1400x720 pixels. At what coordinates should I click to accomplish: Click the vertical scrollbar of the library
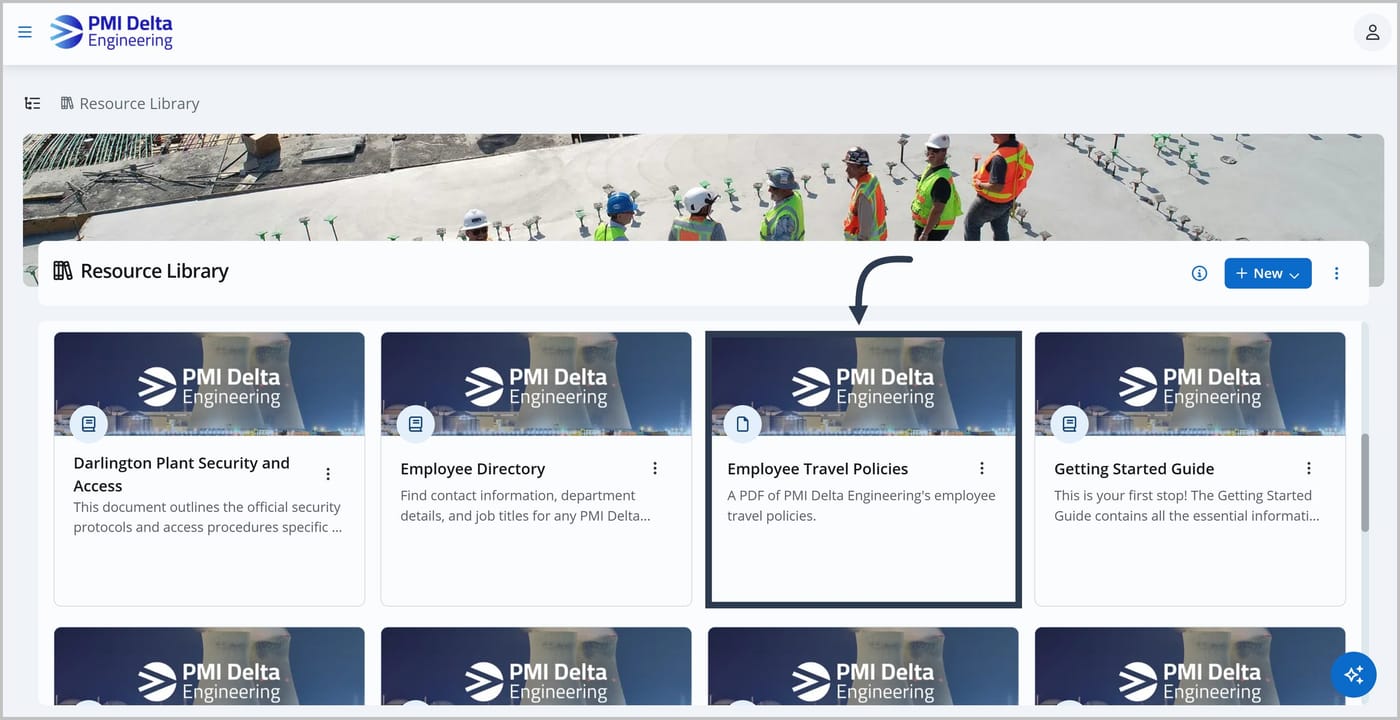pyautogui.click(x=1365, y=482)
